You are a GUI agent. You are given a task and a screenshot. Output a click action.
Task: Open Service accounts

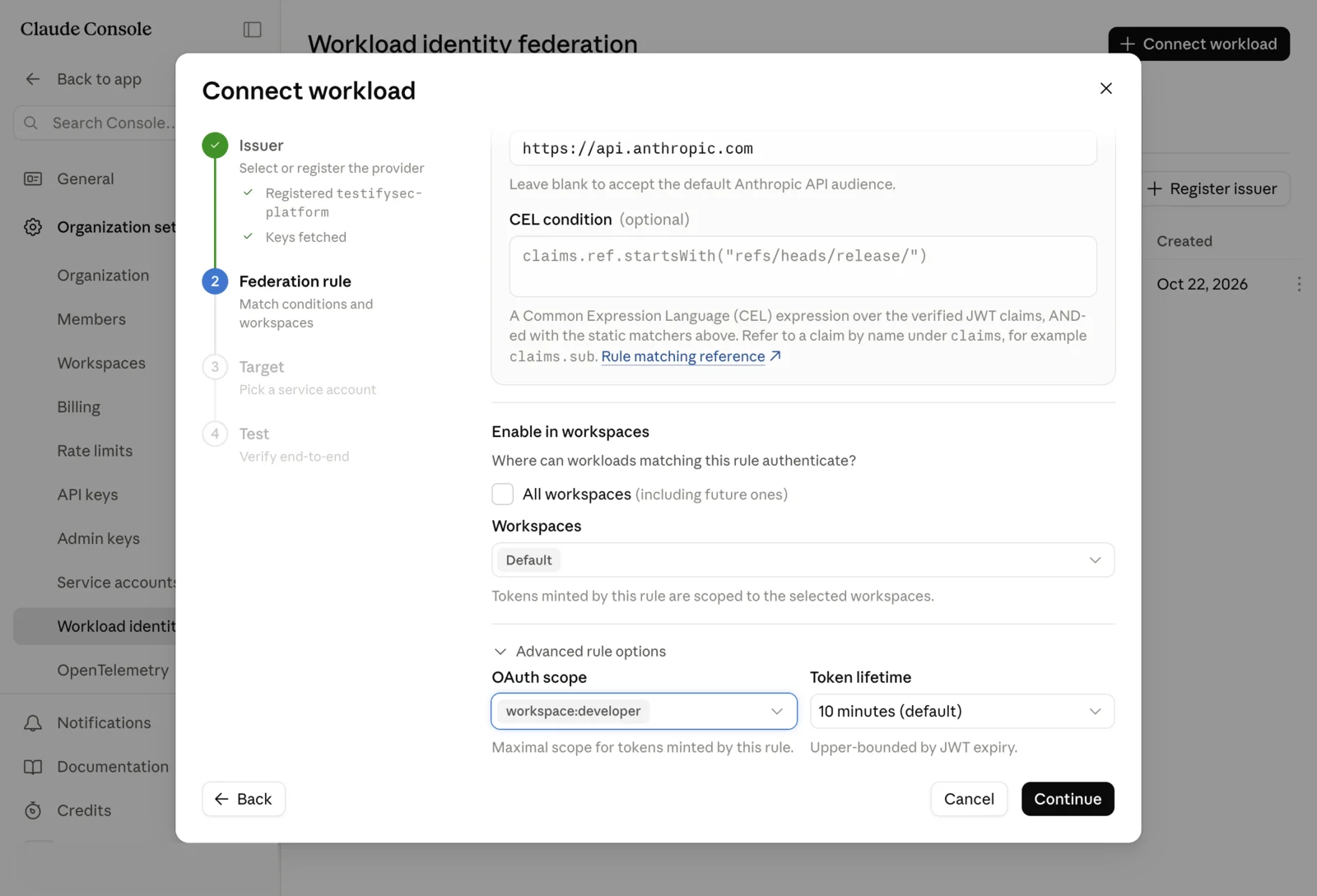coord(116,583)
